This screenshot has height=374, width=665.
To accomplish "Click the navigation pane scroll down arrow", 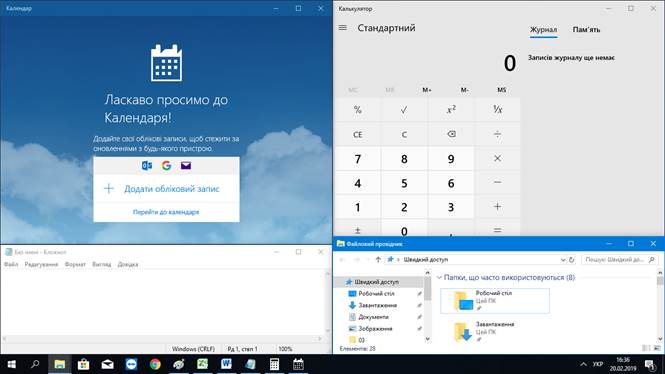I will click(428, 339).
